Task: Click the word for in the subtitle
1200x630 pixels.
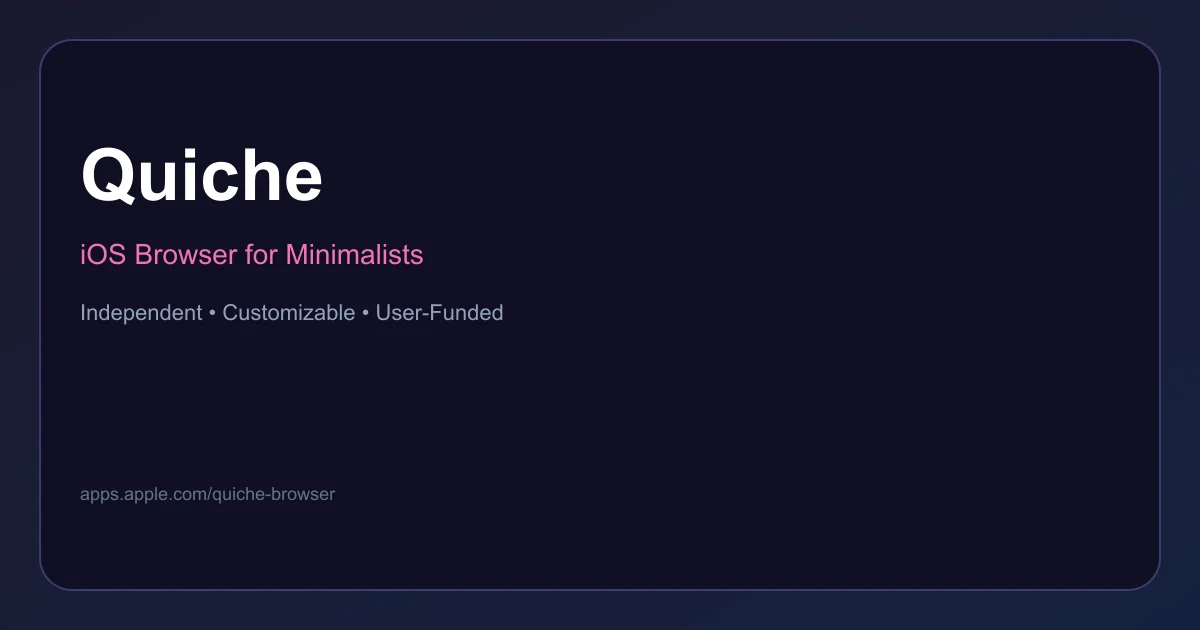Action: (x=262, y=254)
